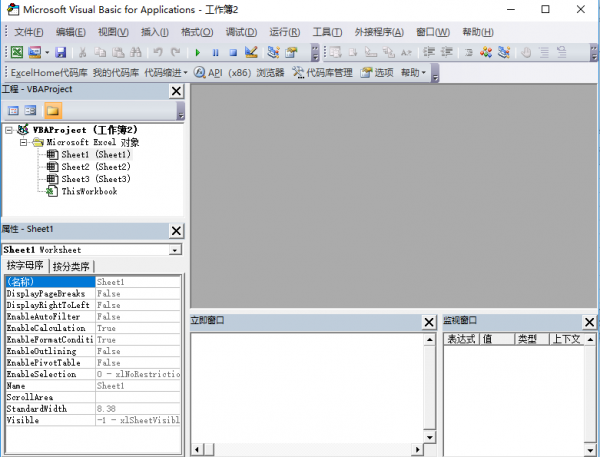The image size is (600, 457).
Task: Click ExcelHome代码库 button
Action: coord(49,72)
